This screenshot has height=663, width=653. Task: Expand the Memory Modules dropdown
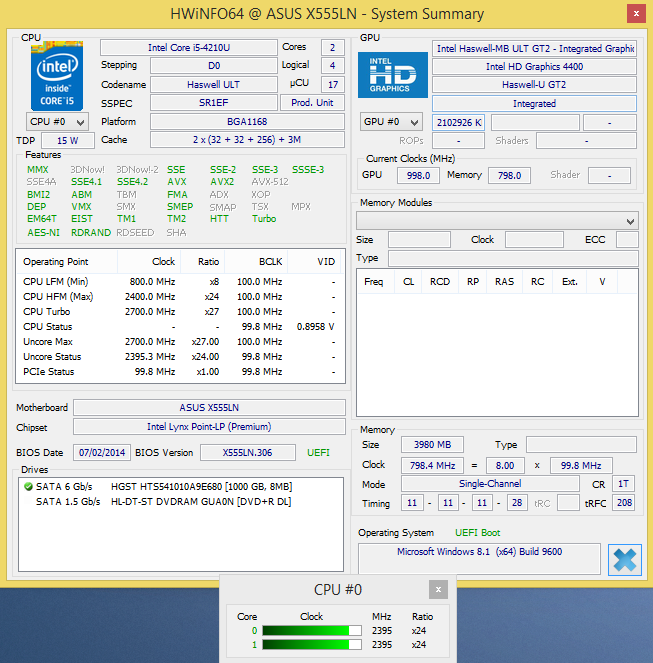click(497, 221)
